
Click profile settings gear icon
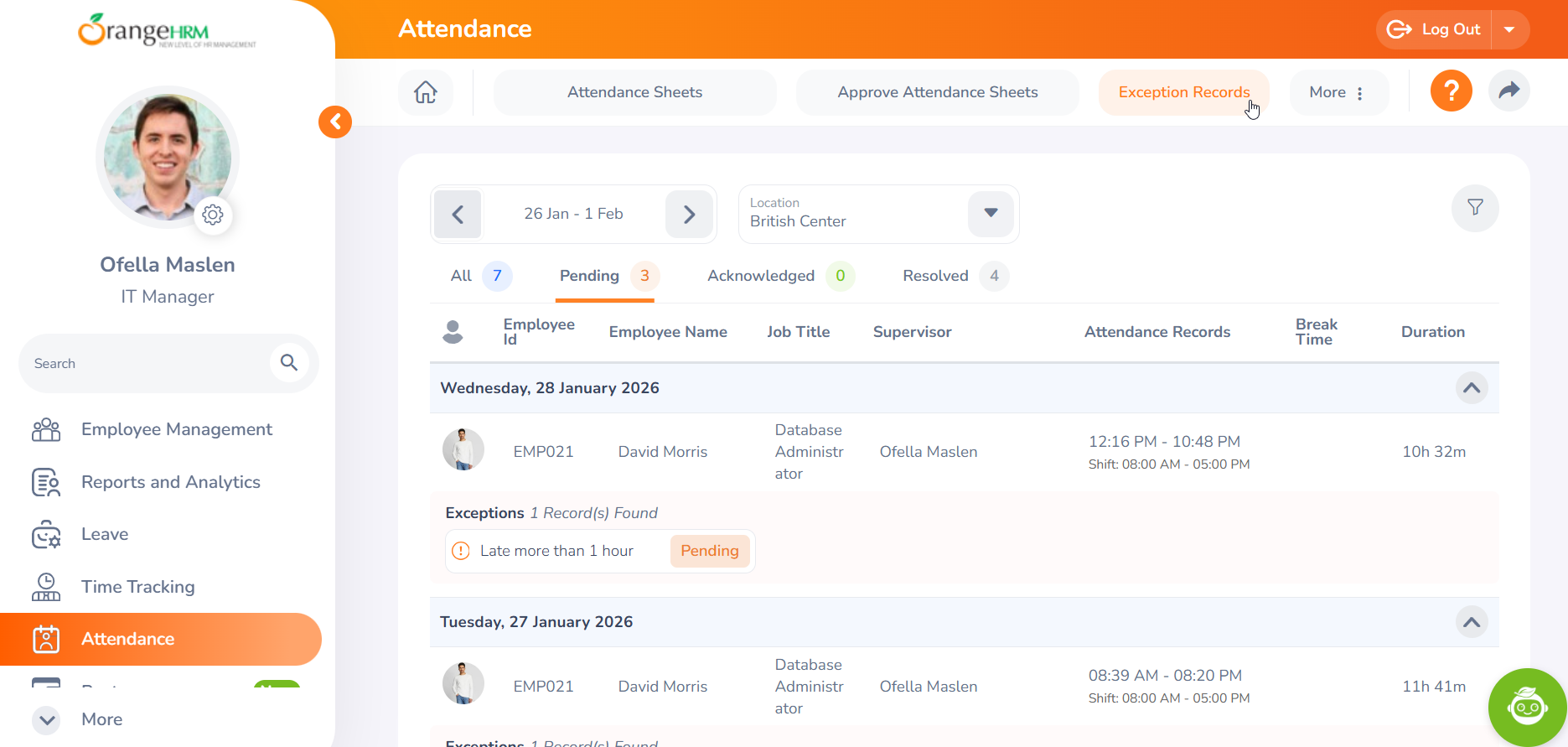(x=213, y=215)
